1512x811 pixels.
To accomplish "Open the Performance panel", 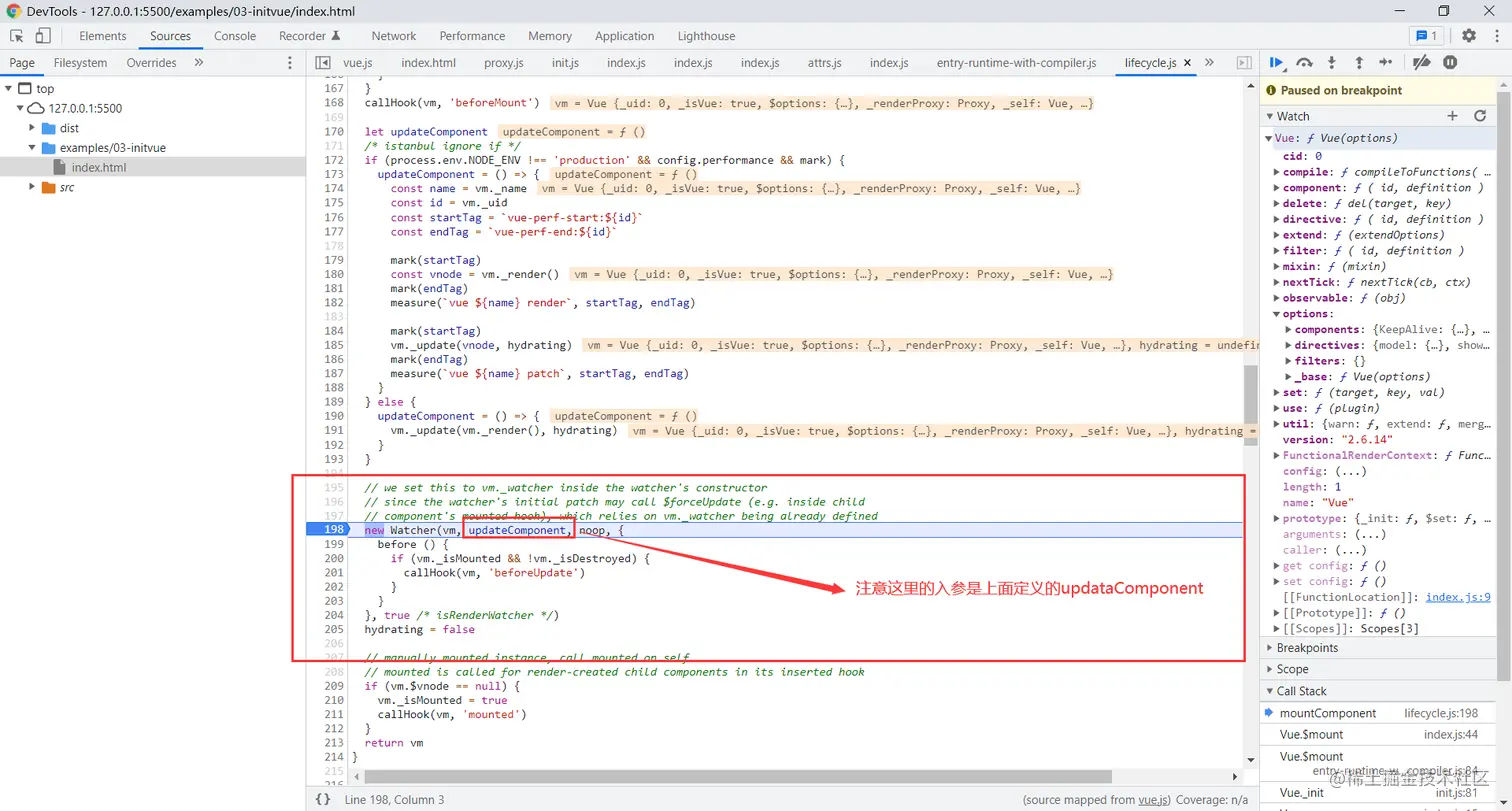I will (x=472, y=36).
